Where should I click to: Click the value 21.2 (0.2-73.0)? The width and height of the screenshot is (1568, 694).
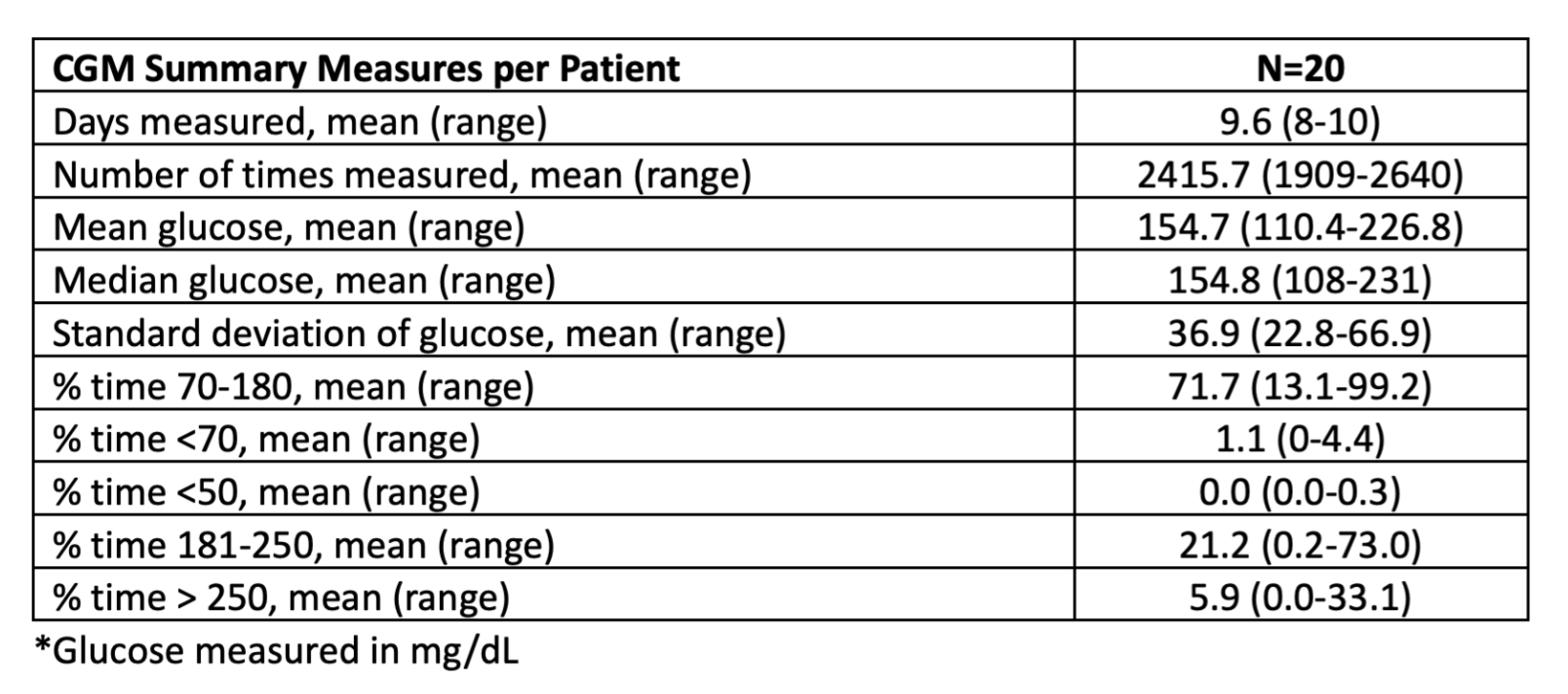(1301, 544)
